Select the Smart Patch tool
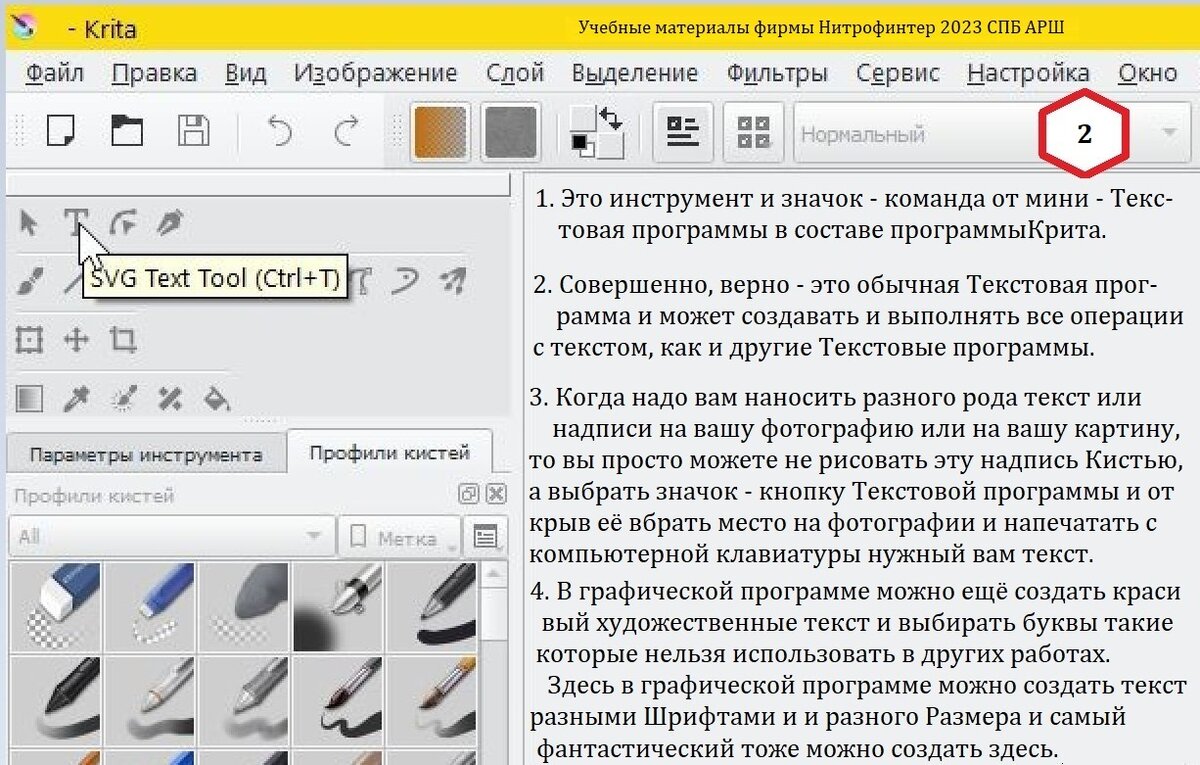Screen dimensions: 1200x765 [169, 399]
